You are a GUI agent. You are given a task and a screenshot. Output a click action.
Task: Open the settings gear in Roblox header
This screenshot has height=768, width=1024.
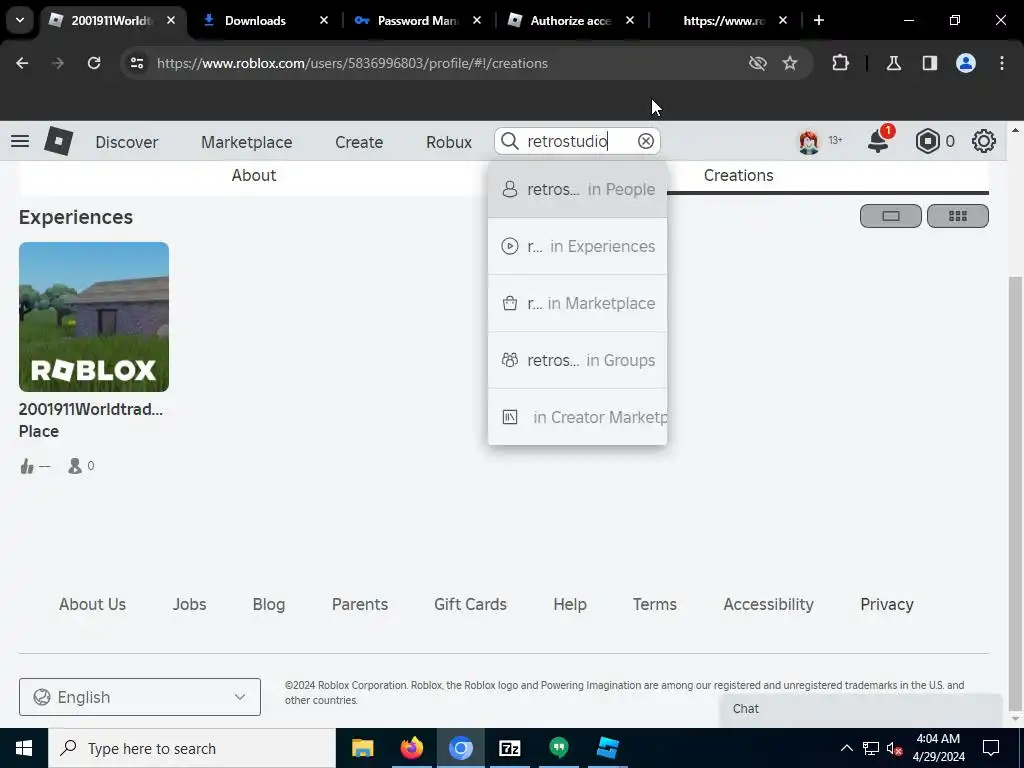984,141
